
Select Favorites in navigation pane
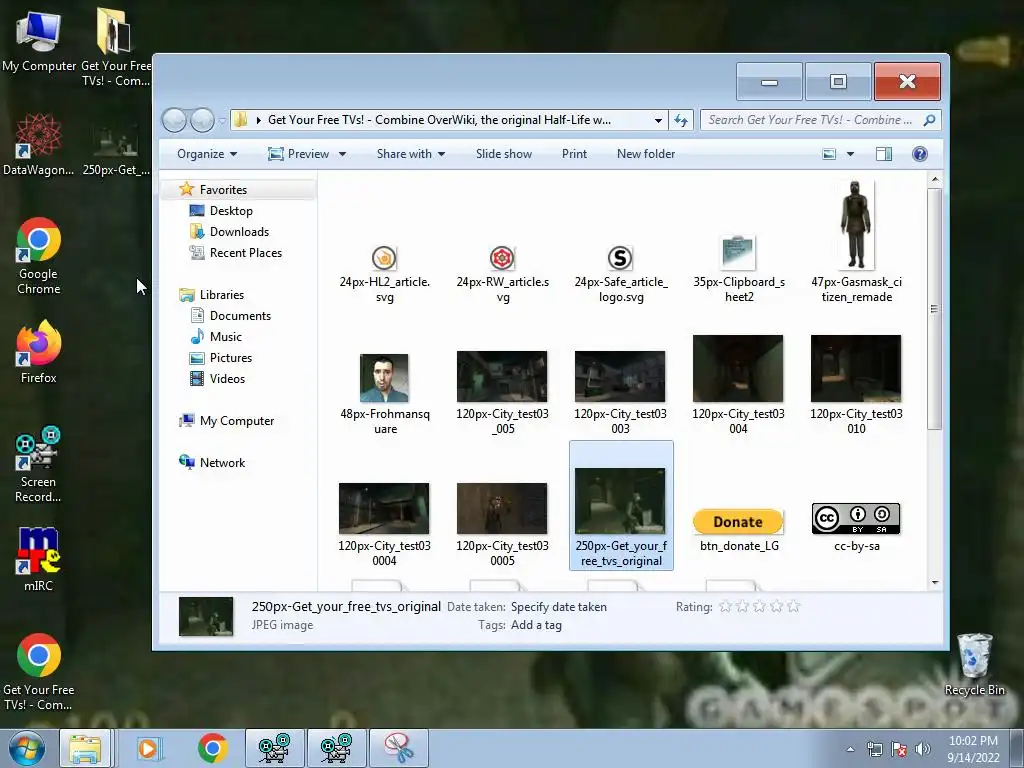tap(223, 189)
